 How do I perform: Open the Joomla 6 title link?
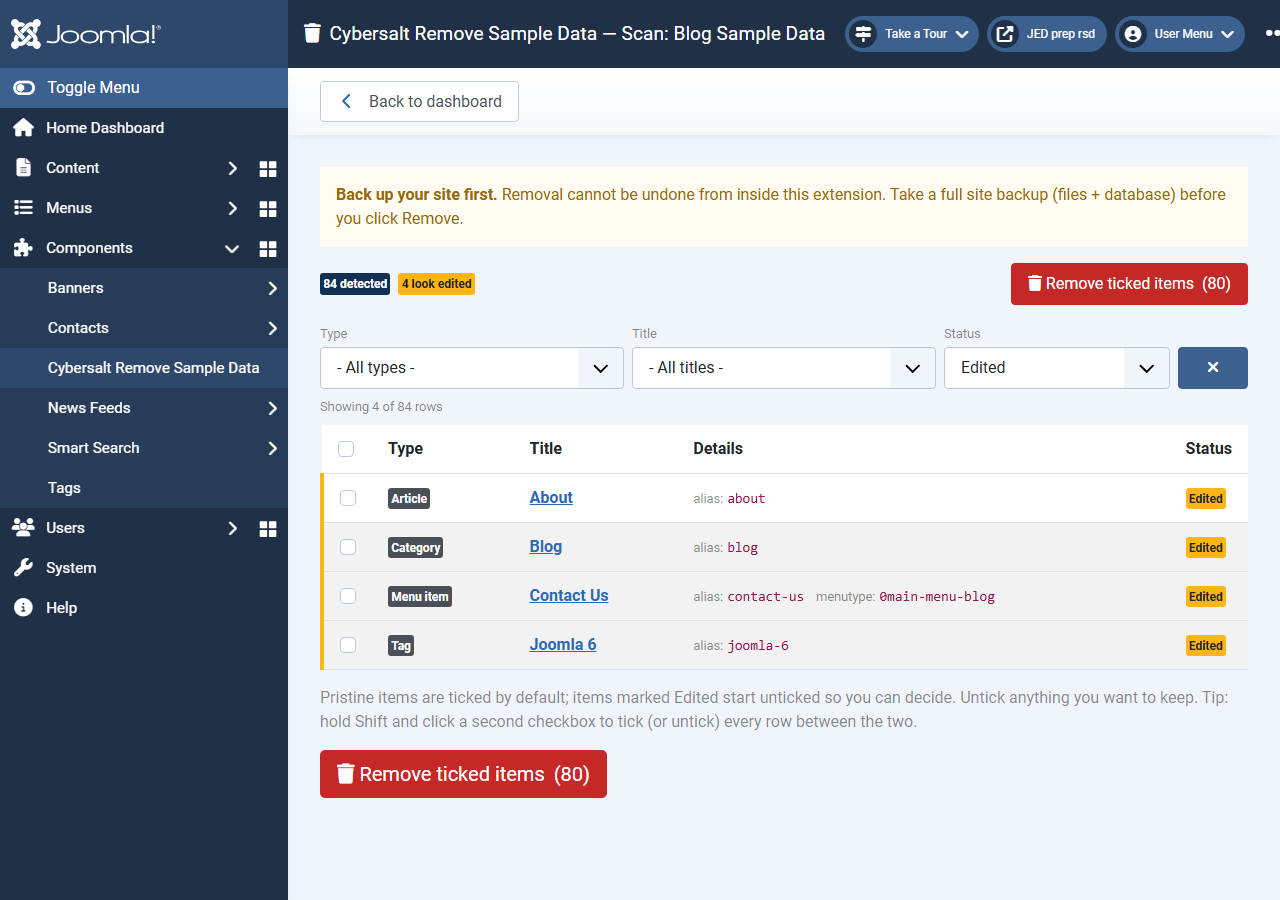(x=563, y=645)
